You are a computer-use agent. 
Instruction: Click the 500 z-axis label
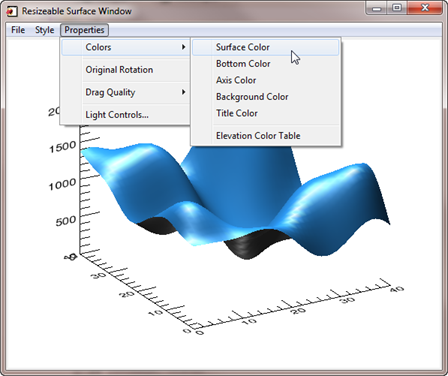pyautogui.click(x=66, y=221)
